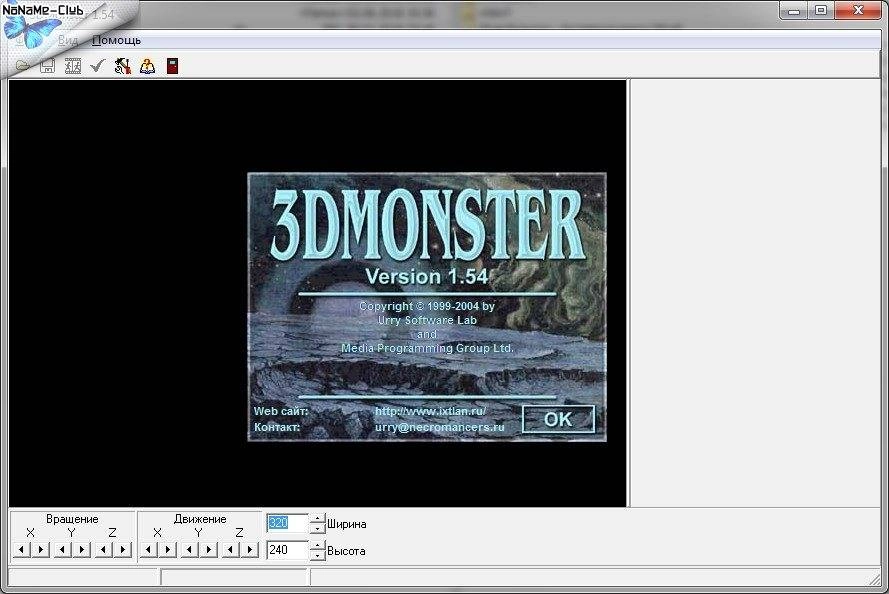889x594 pixels.
Task: Click the grey checkmark toolbar icon
Action: [x=98, y=66]
